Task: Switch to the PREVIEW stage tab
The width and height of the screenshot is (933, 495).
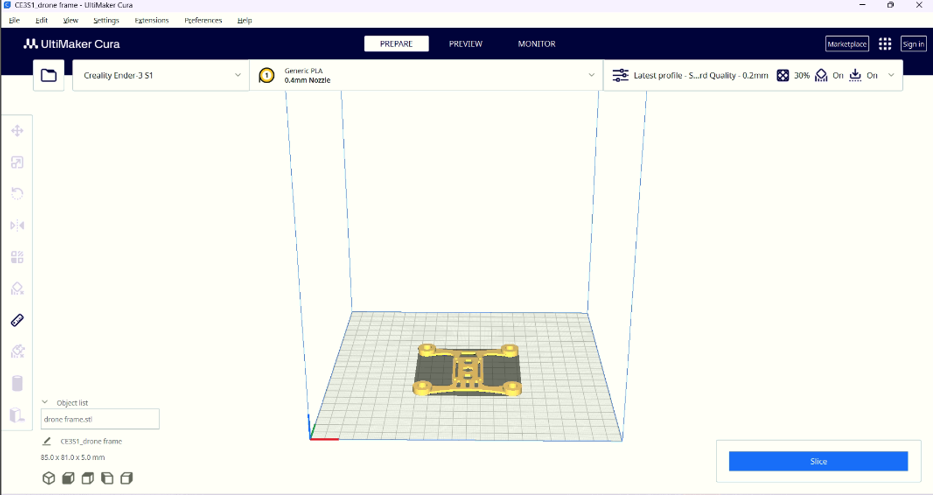Action: click(465, 44)
